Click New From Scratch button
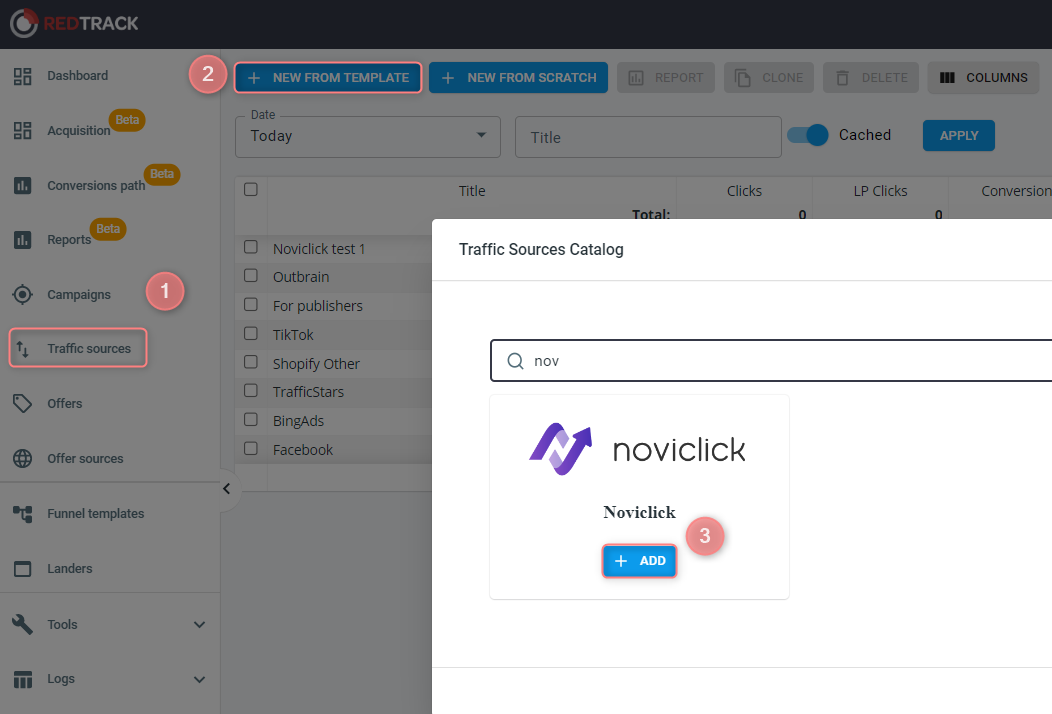The height and width of the screenshot is (714, 1052). pyautogui.click(x=519, y=78)
